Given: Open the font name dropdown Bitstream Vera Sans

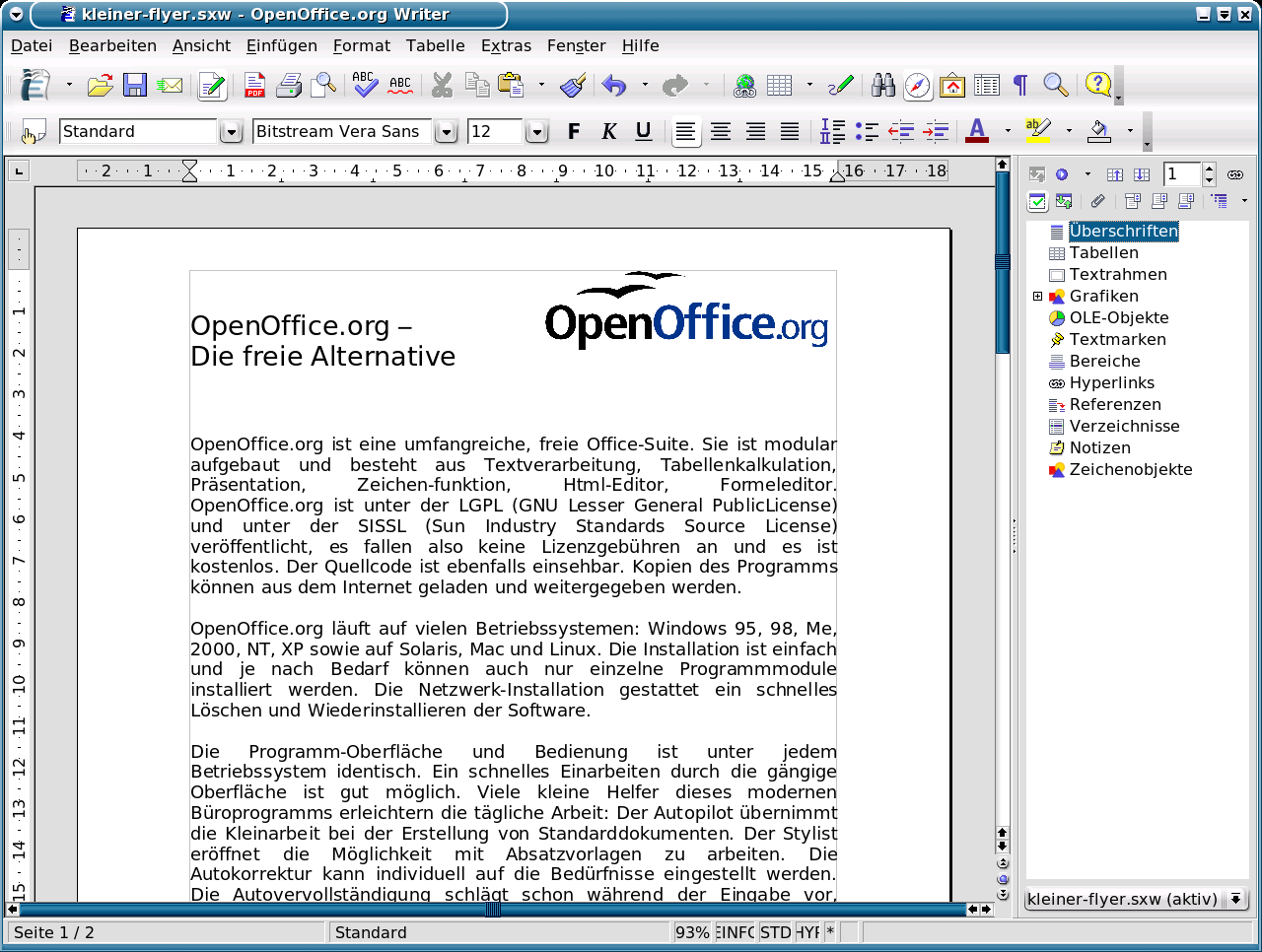Looking at the screenshot, I should click(x=447, y=132).
